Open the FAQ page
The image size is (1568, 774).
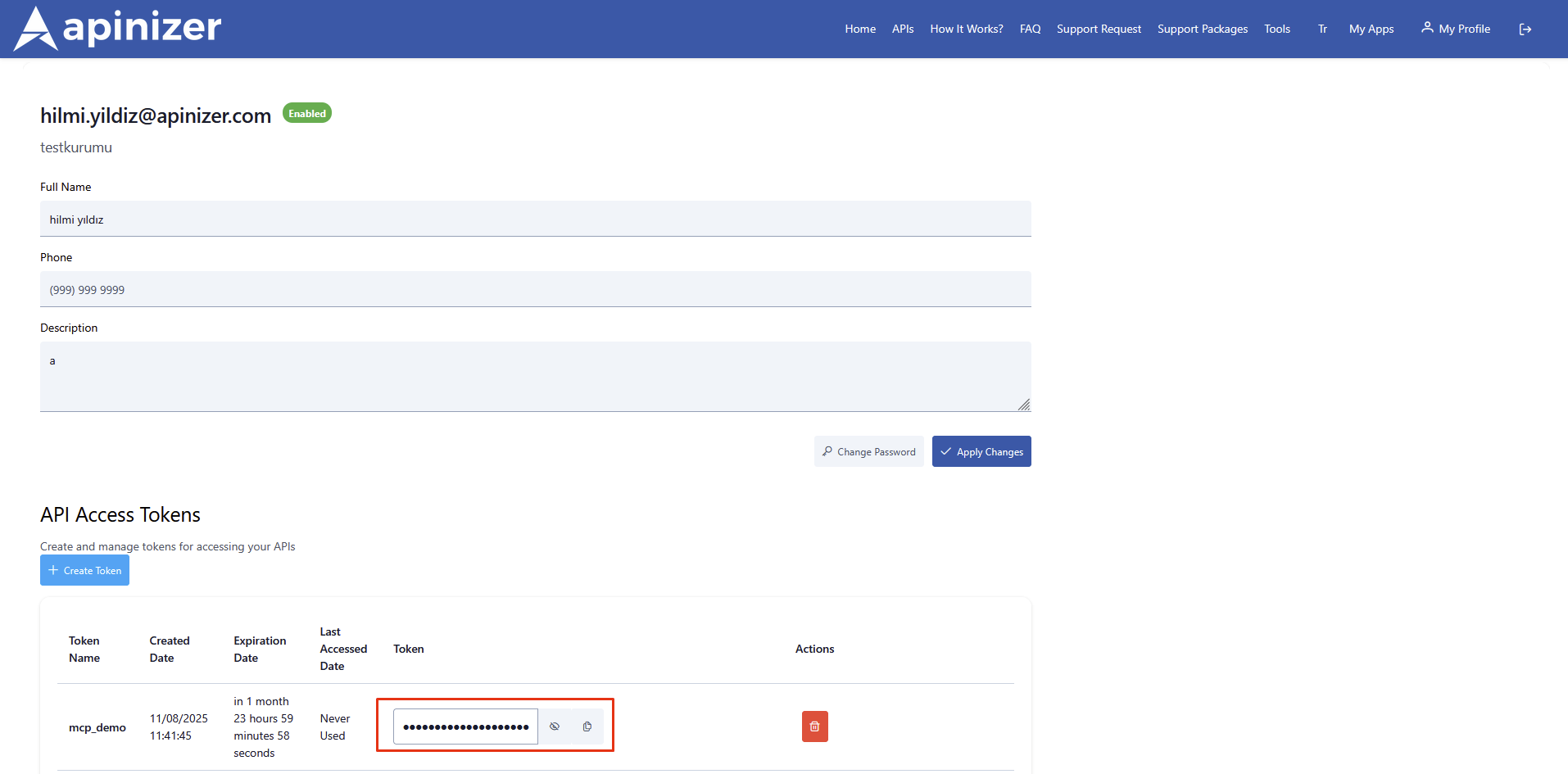coord(1030,29)
